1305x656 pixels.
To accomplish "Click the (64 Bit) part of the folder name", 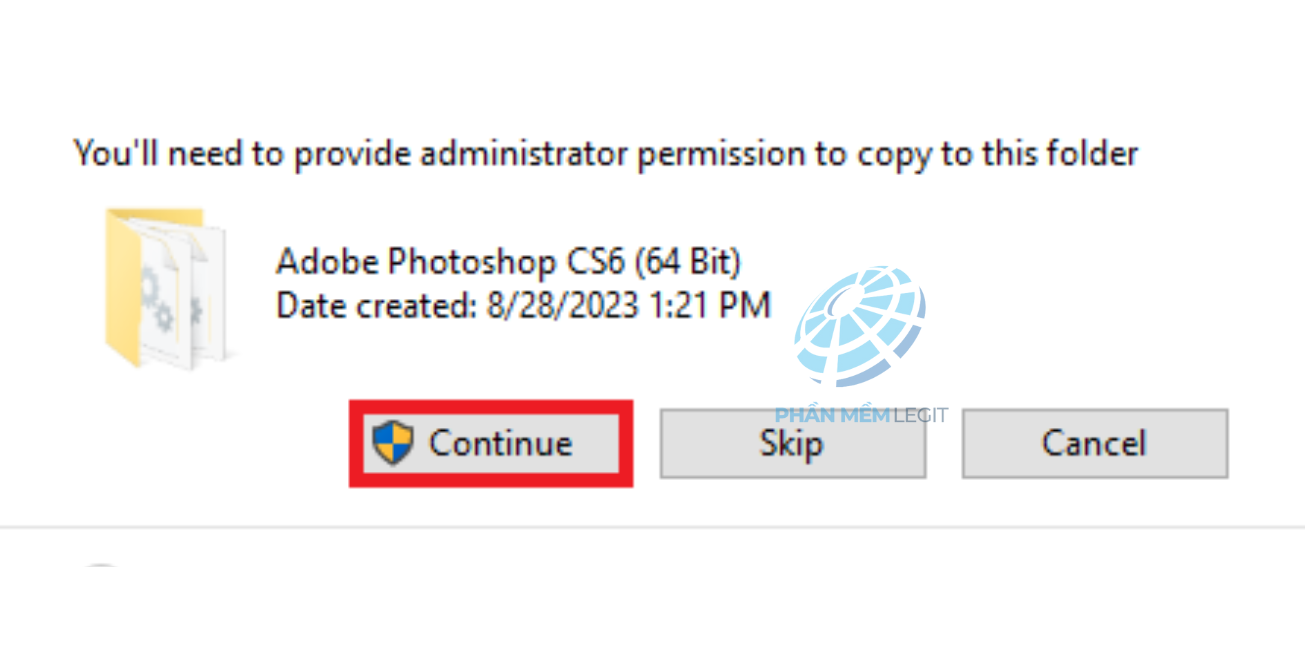I will coord(688,262).
